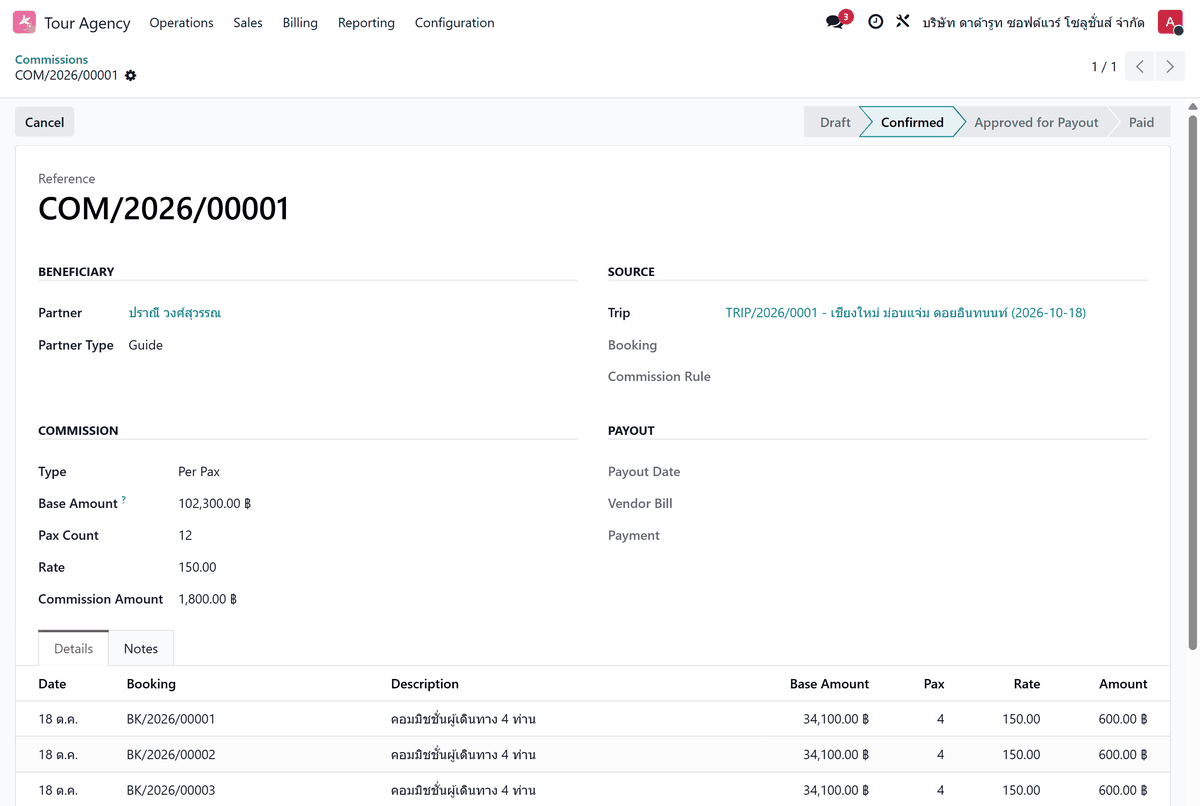Switch to the Notes tab
The image size is (1200, 806).
point(141,649)
